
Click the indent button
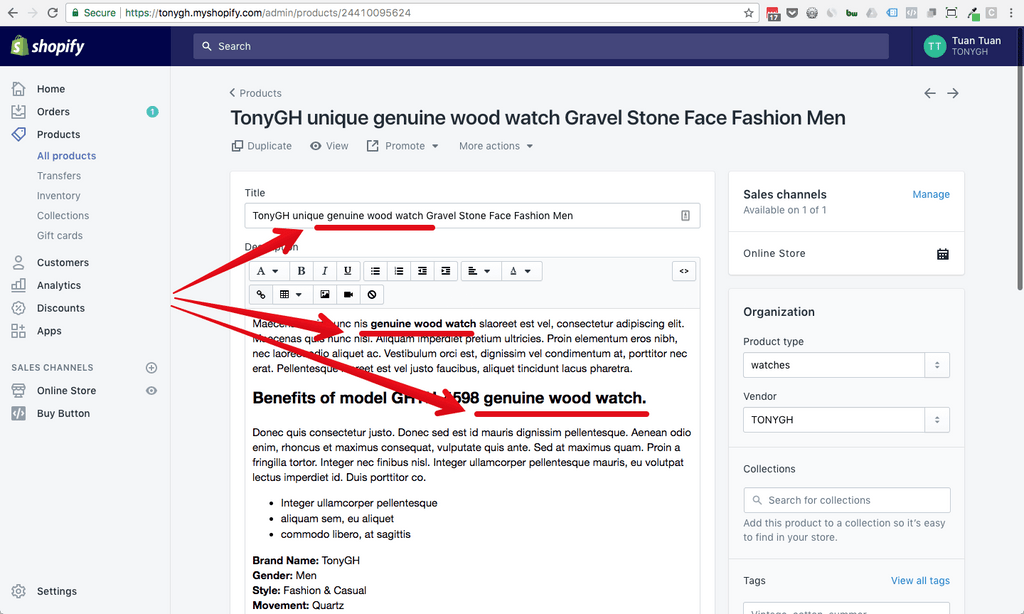click(x=445, y=271)
